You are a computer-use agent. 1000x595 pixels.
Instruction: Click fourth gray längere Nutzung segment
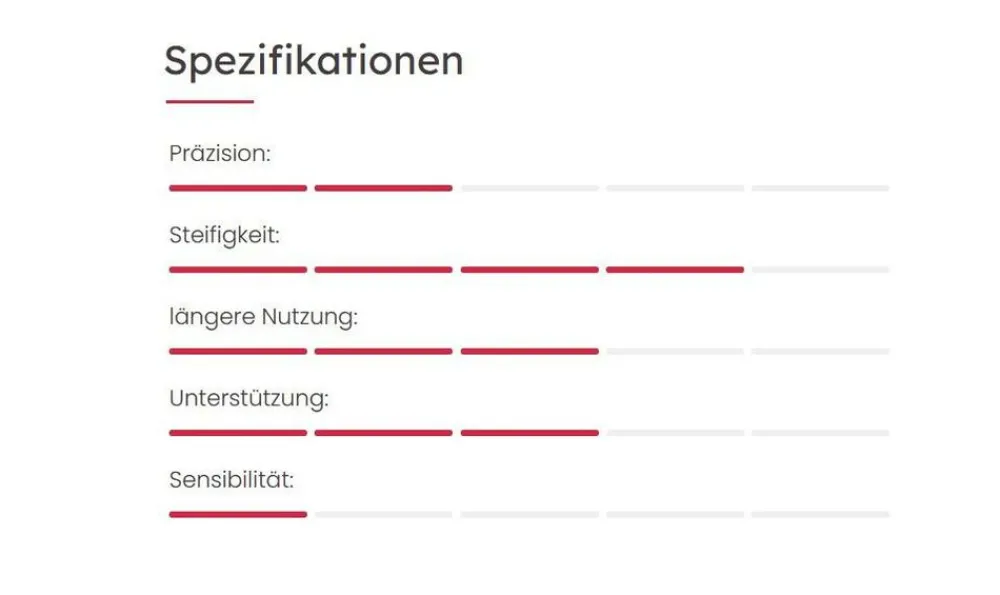pos(675,351)
